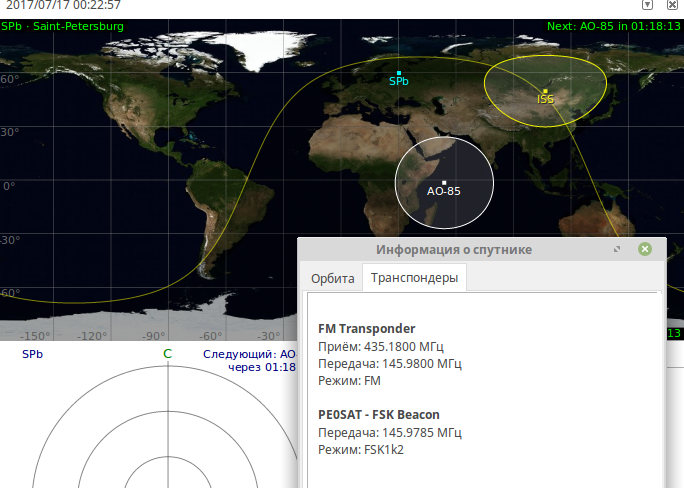Close the Информация о спутнике dialog

645,249
